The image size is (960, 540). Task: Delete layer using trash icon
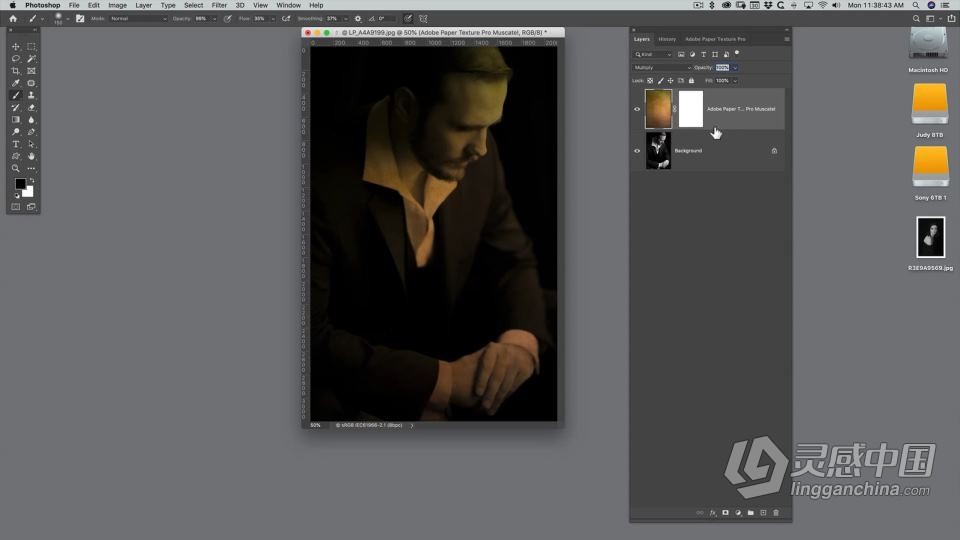tap(776, 512)
